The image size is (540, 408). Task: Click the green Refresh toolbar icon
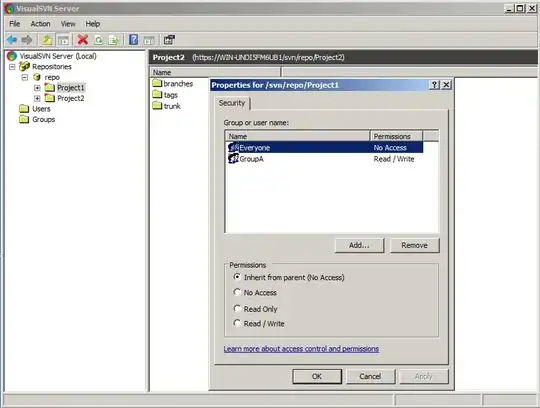(x=99, y=40)
